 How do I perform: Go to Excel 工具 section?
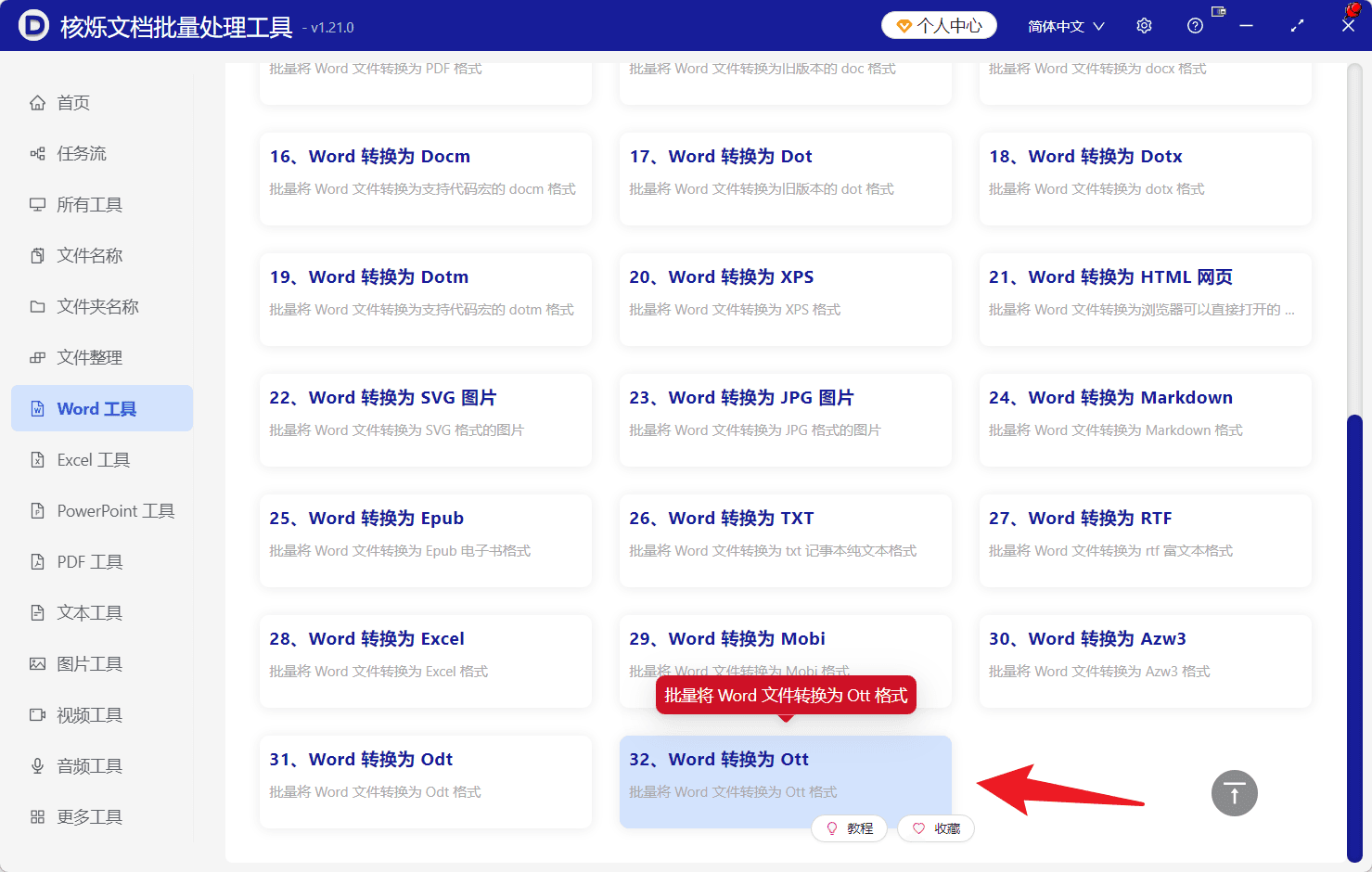pyautogui.click(x=102, y=460)
